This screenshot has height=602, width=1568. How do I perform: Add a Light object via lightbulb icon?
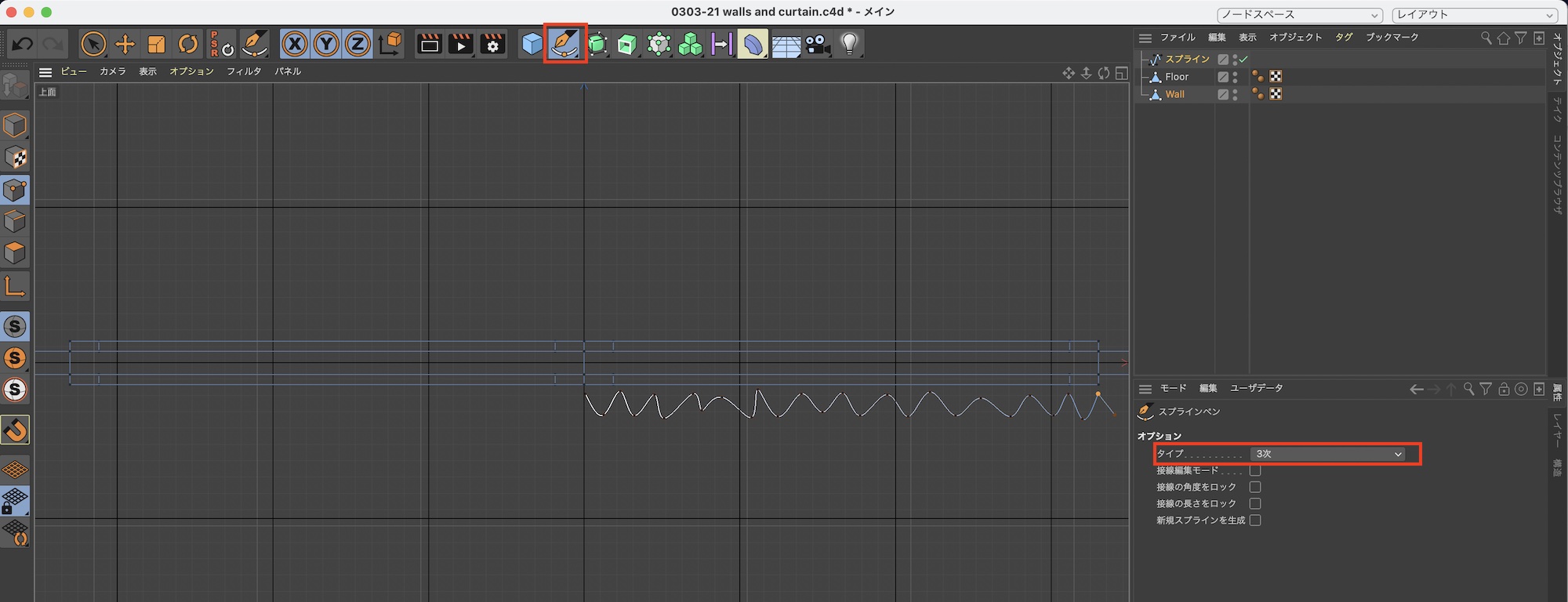(x=849, y=44)
